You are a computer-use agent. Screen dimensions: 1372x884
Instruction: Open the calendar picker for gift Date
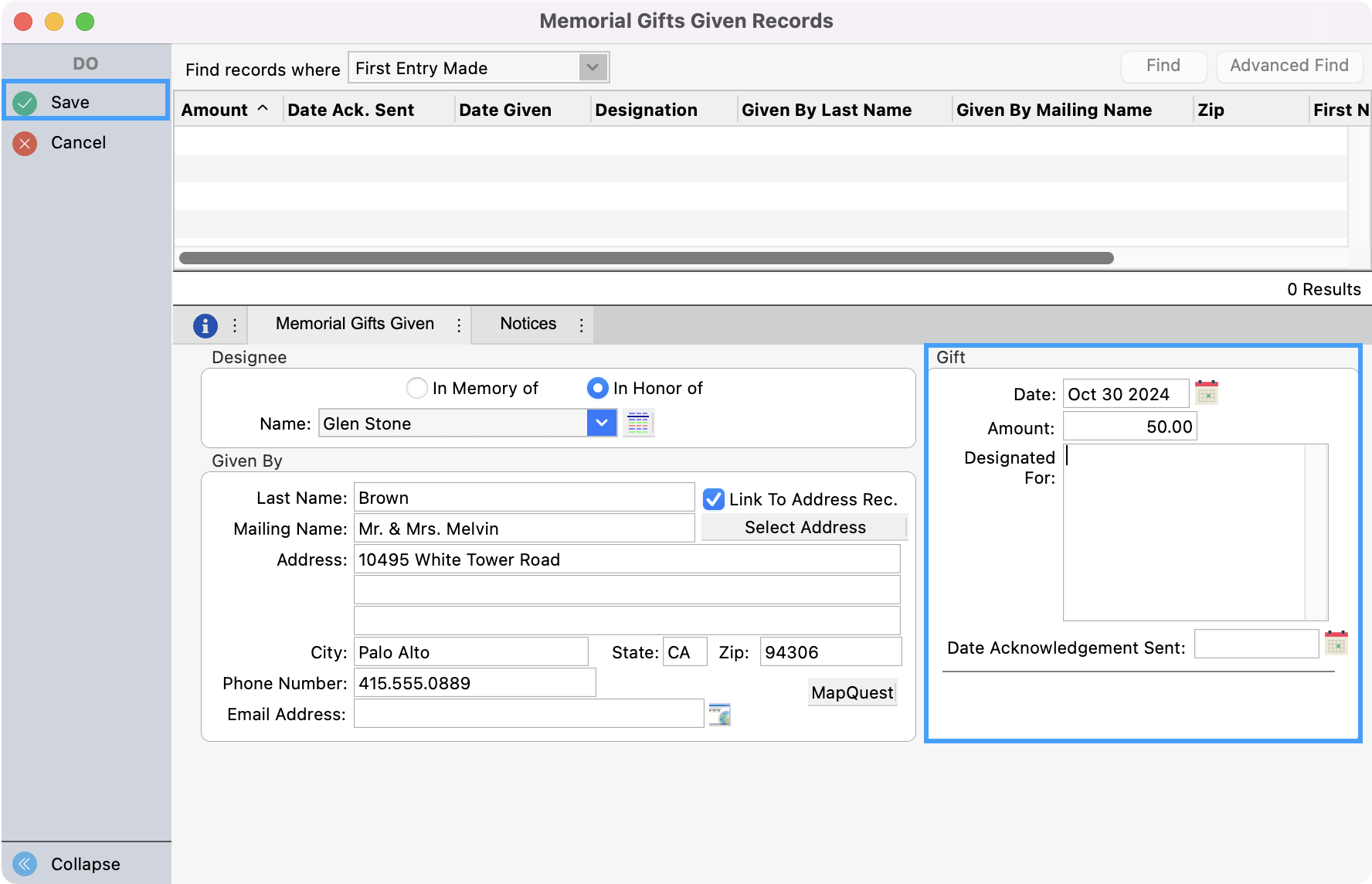[1207, 393]
